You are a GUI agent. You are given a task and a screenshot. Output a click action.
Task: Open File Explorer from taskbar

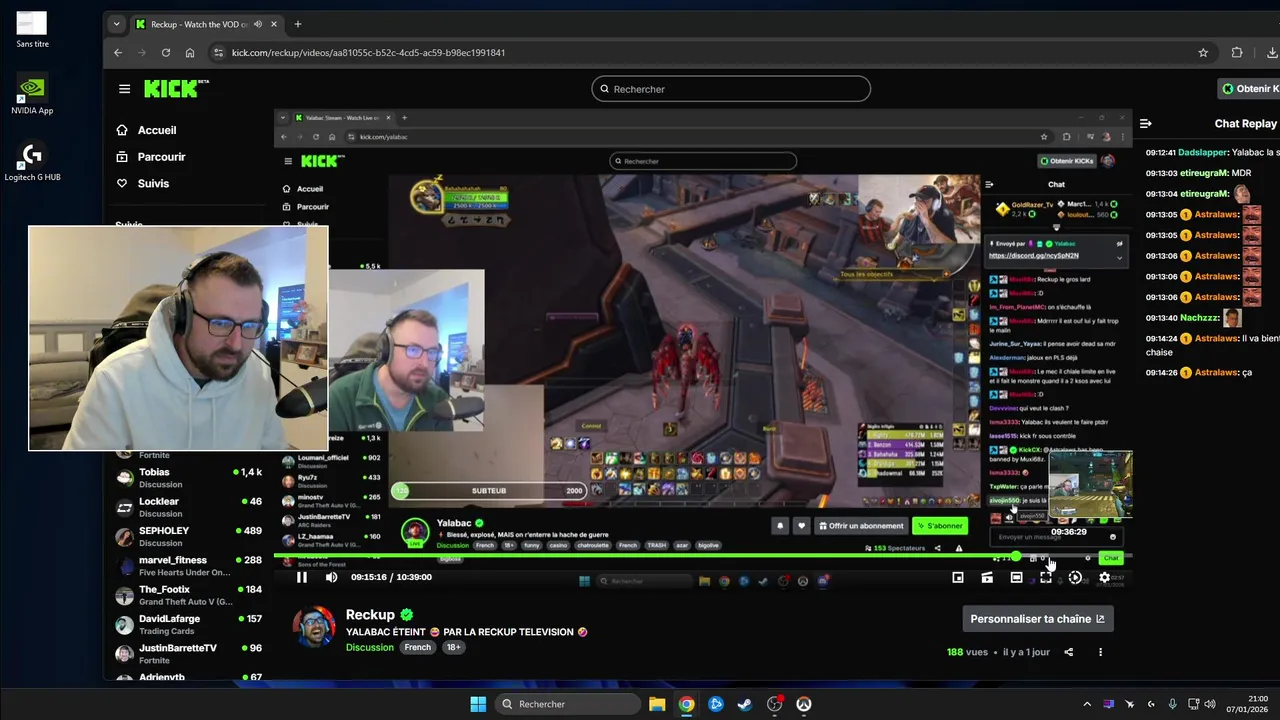point(657,704)
